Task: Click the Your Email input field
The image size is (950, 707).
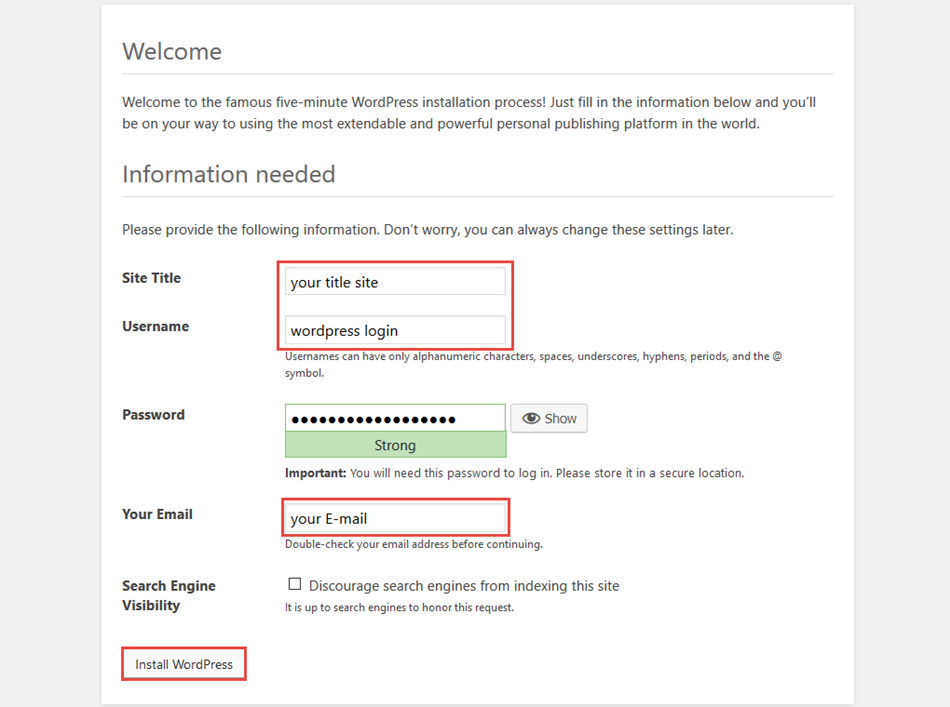Action: pyautogui.click(x=395, y=519)
